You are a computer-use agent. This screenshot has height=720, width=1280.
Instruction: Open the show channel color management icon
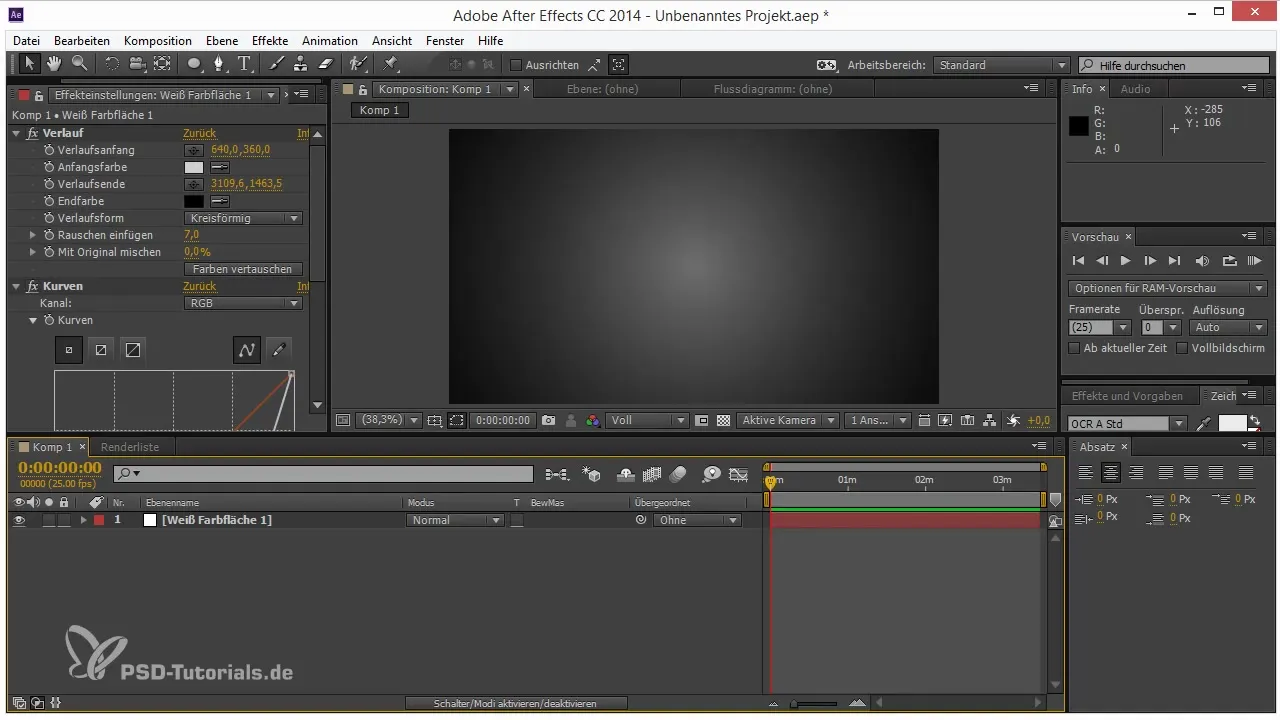pos(593,421)
